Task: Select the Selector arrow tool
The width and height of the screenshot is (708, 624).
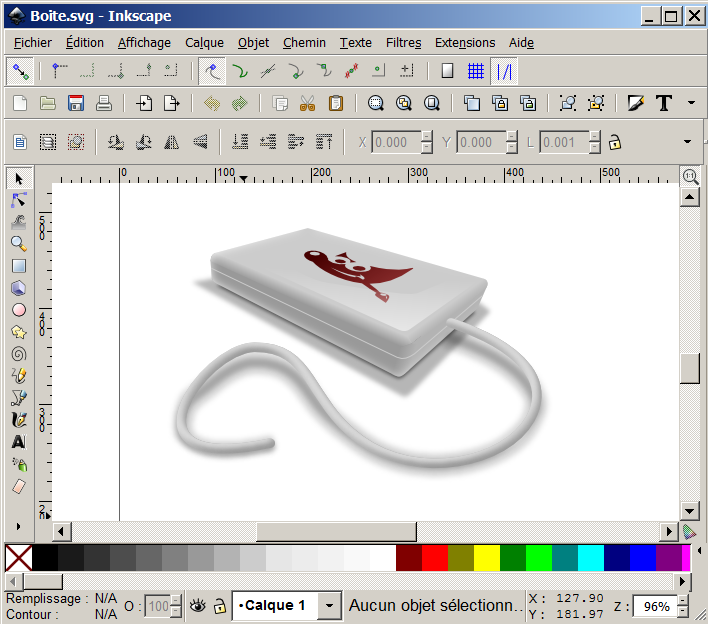Action: [x=19, y=179]
